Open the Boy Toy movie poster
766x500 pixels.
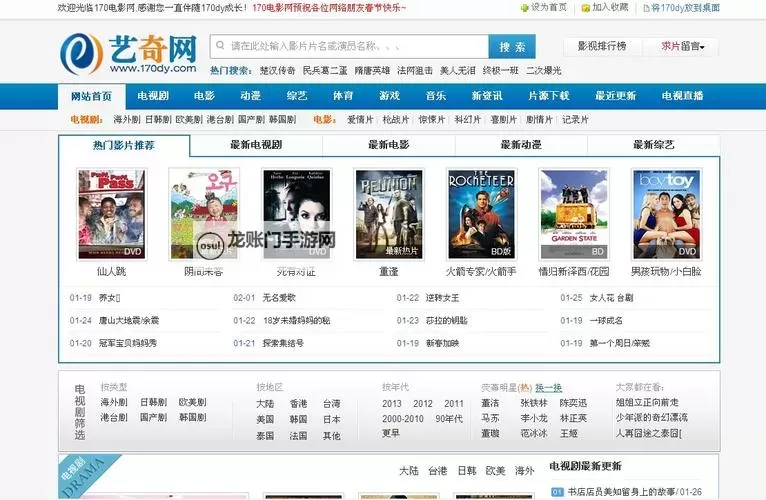coord(666,214)
